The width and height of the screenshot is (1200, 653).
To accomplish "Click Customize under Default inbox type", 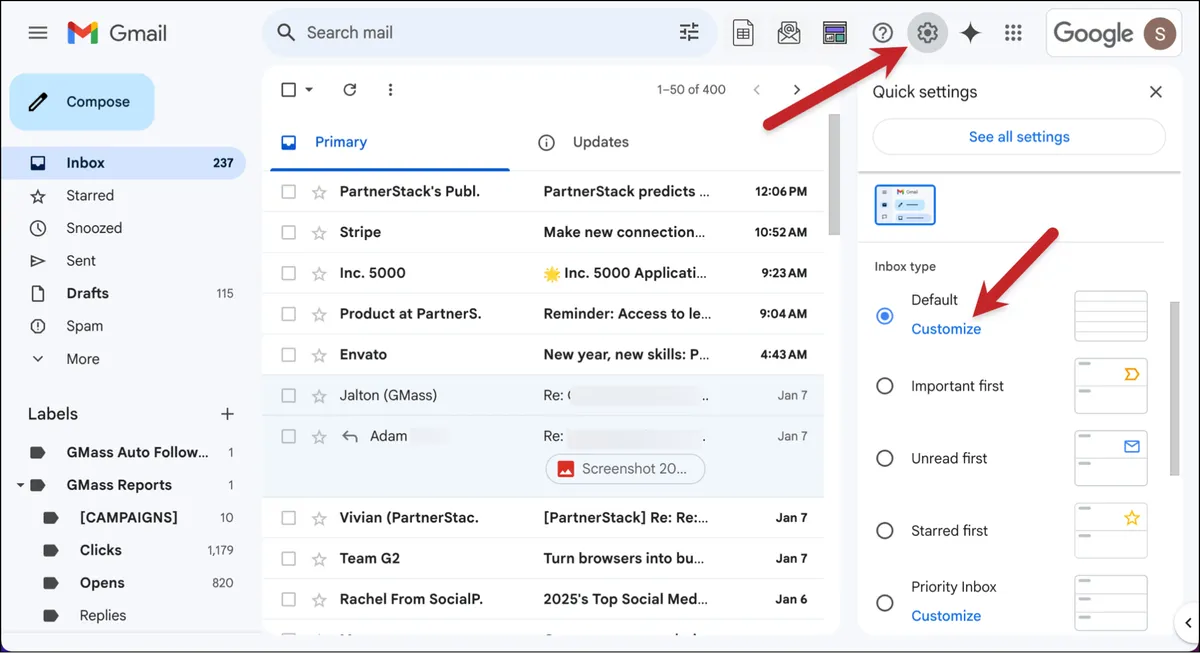I will (946, 329).
